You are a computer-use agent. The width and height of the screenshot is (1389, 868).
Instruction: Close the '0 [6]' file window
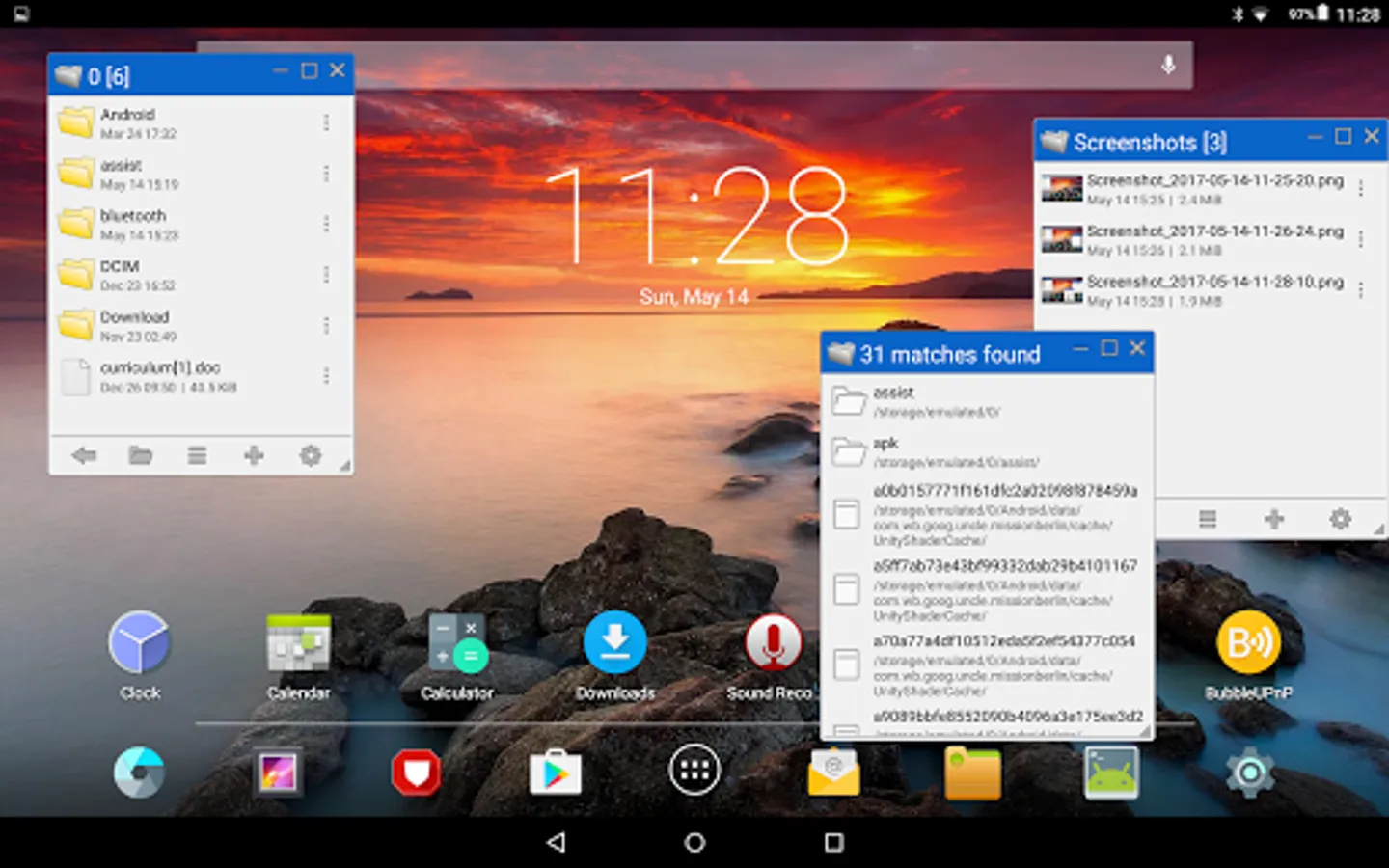point(338,70)
